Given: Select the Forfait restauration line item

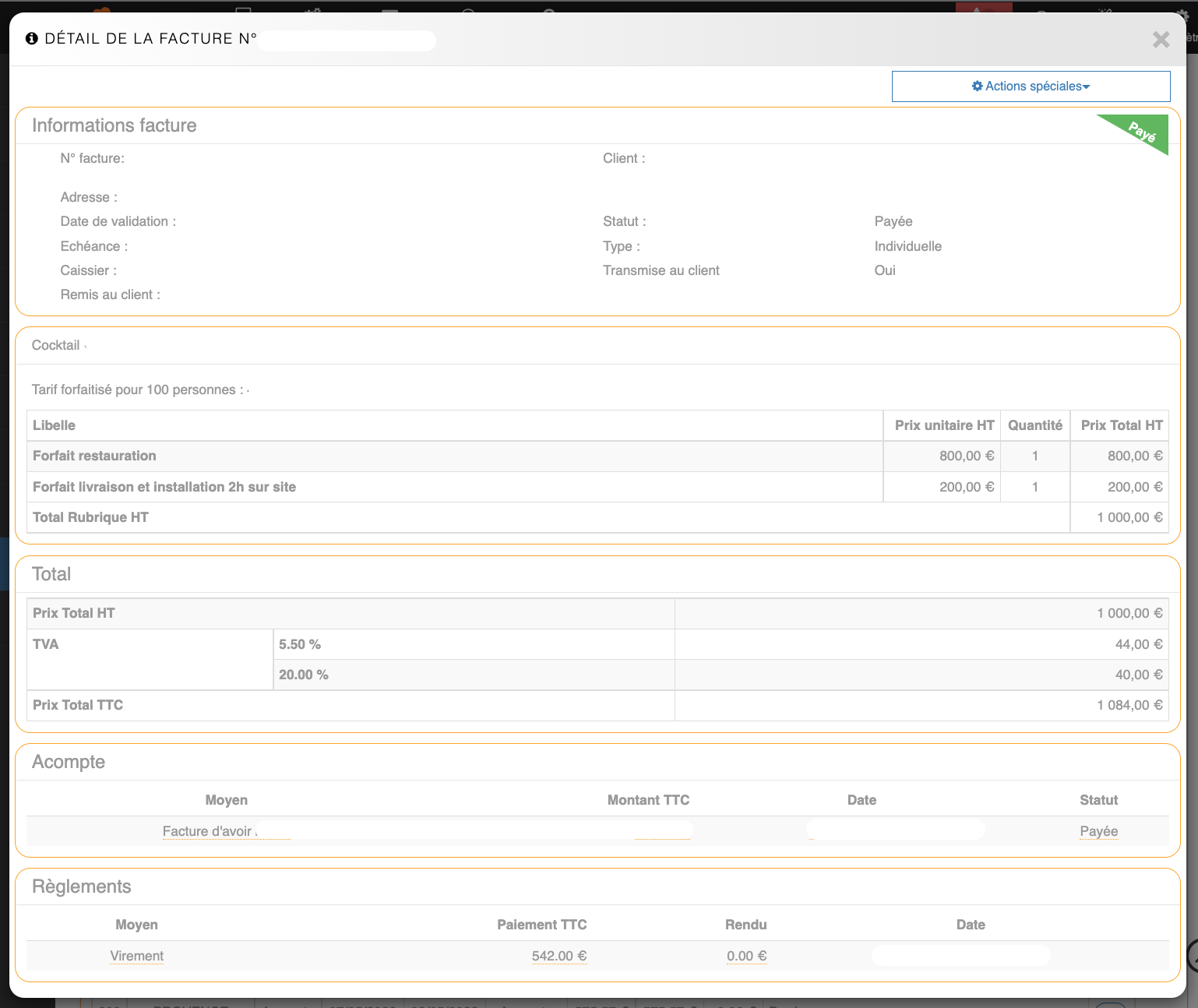Looking at the screenshot, I should click(x=94, y=456).
